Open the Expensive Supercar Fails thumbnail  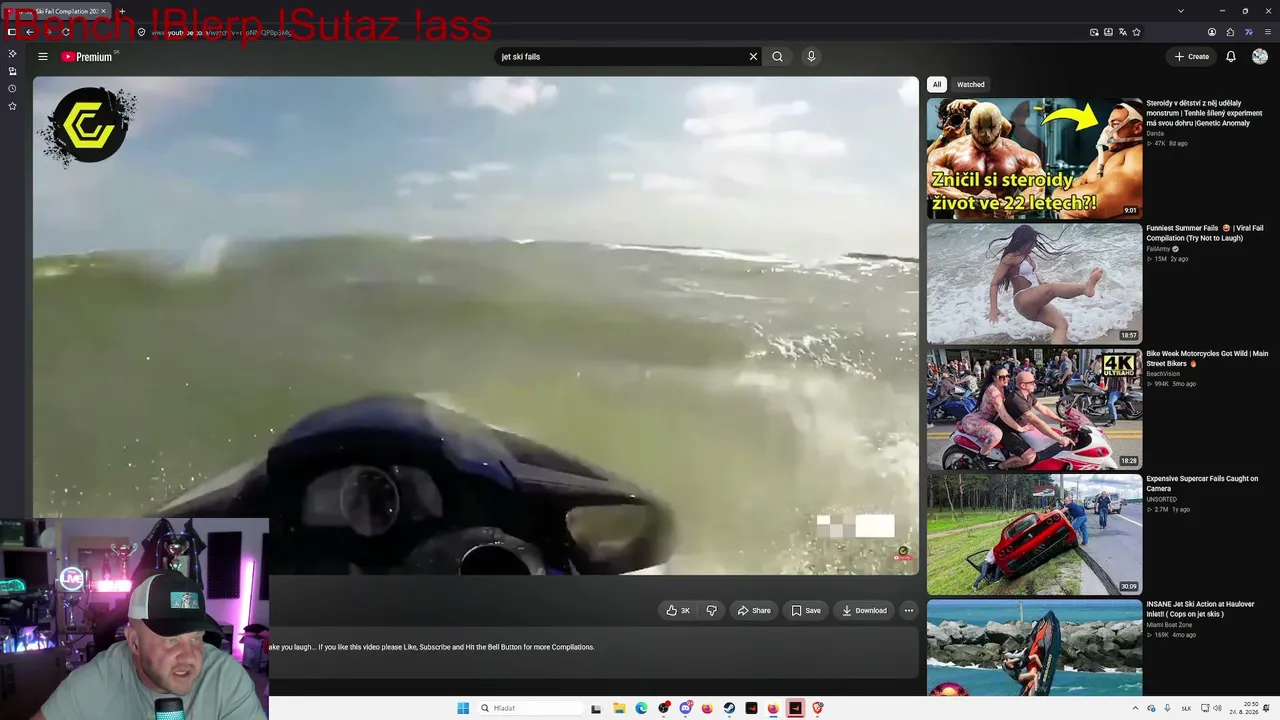click(1034, 534)
